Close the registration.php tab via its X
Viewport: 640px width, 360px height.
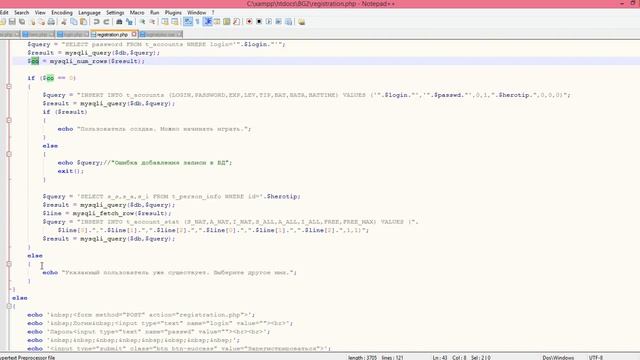click(x=134, y=35)
